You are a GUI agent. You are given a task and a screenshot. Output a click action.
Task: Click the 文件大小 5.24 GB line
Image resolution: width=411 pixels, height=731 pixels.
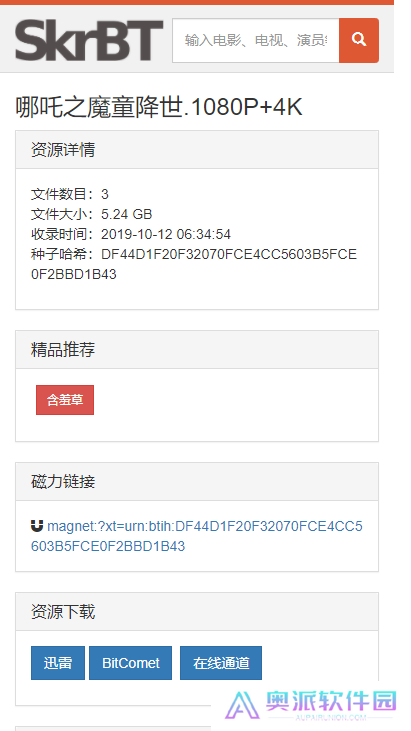91,214
